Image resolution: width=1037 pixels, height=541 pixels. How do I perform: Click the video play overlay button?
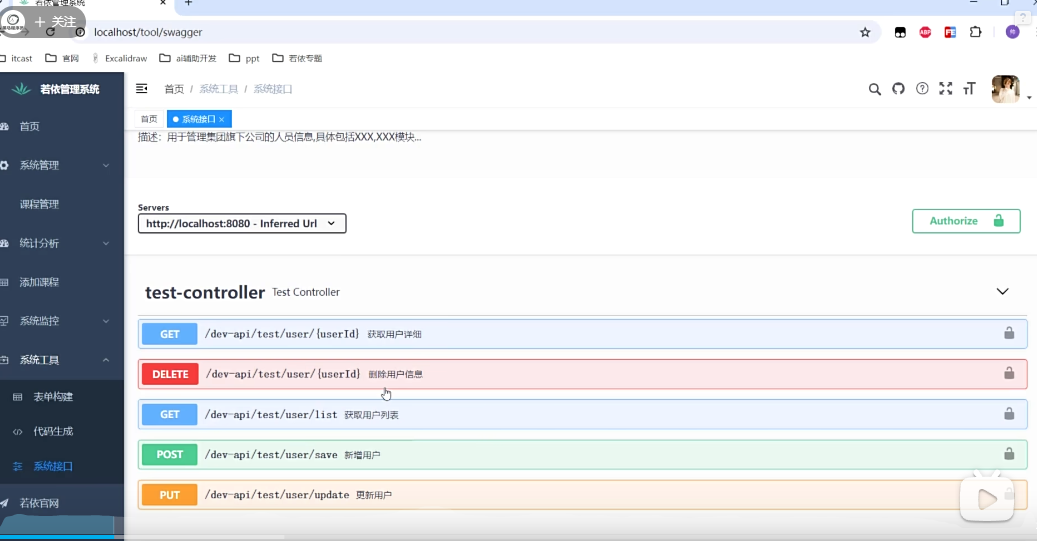(x=987, y=498)
